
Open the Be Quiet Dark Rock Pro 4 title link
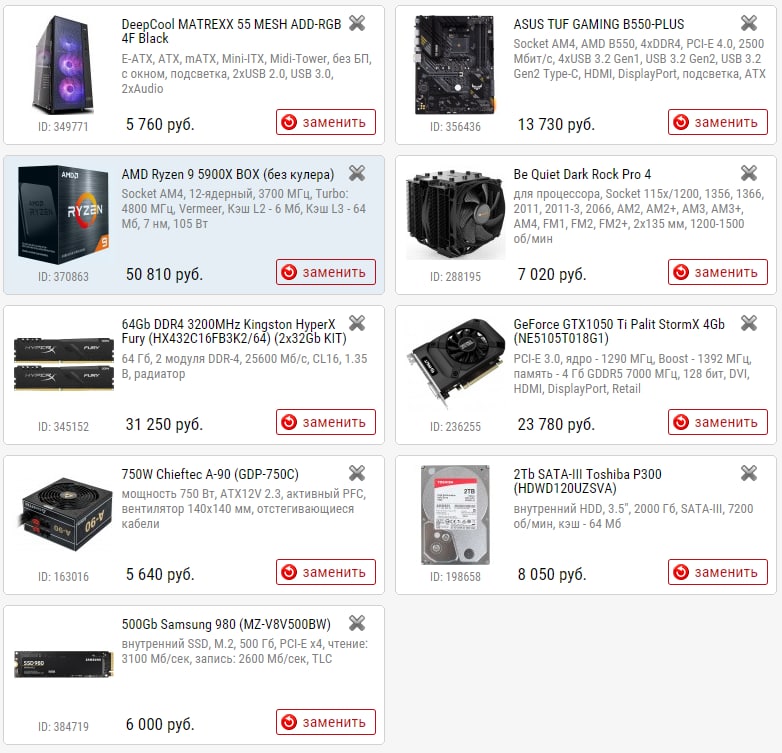582,175
